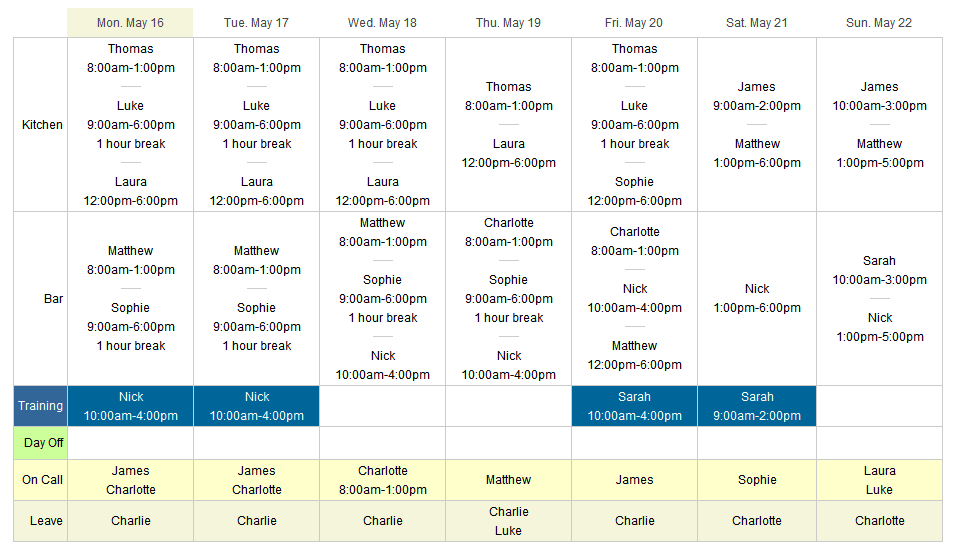The image size is (956, 555).
Task: Click Matthew in Thursday's On Call cell
Action: [508, 480]
